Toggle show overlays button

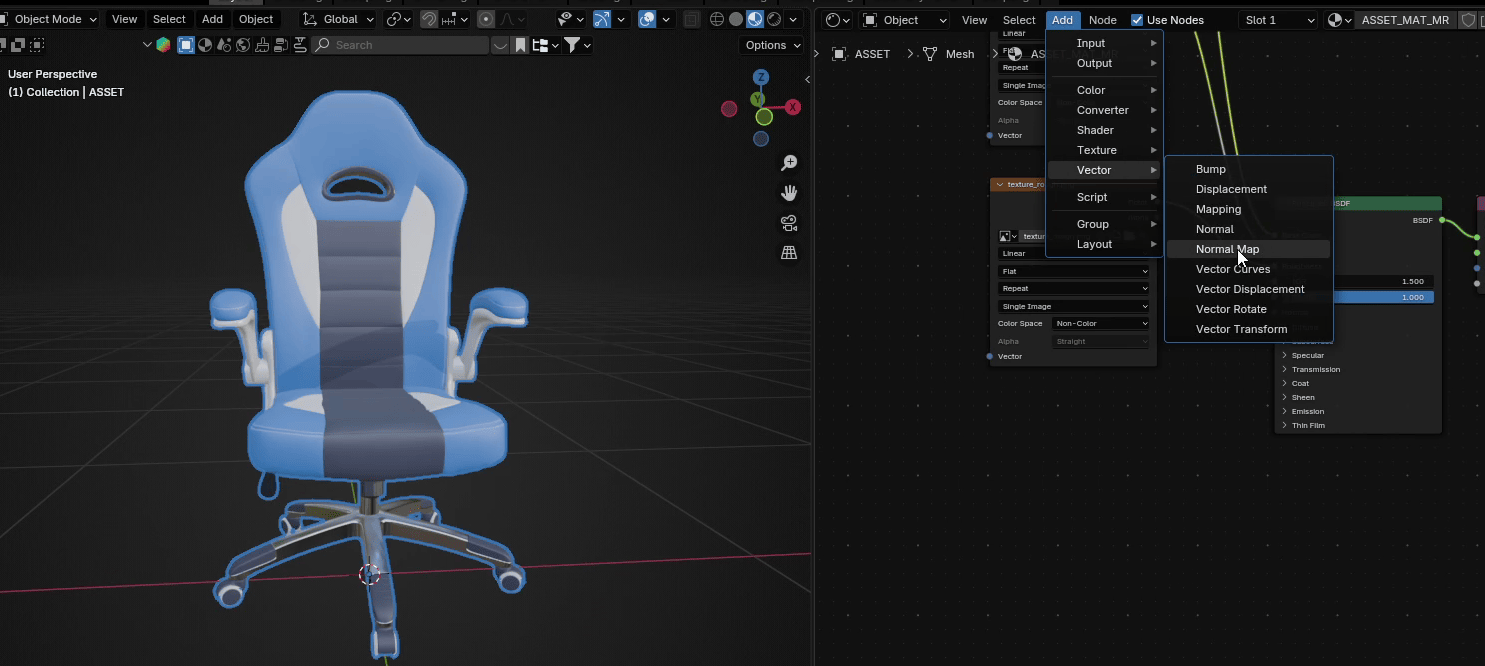(x=647, y=20)
